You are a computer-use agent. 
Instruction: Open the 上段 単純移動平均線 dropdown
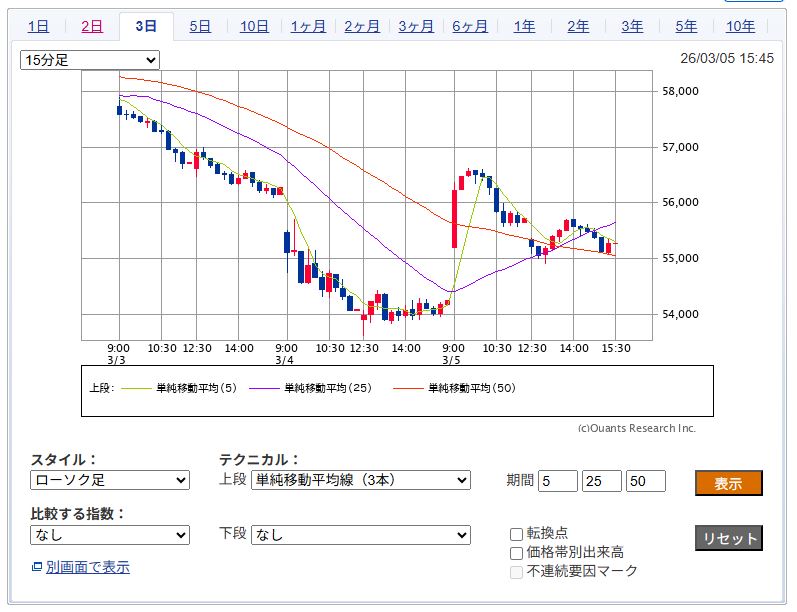(x=360, y=480)
